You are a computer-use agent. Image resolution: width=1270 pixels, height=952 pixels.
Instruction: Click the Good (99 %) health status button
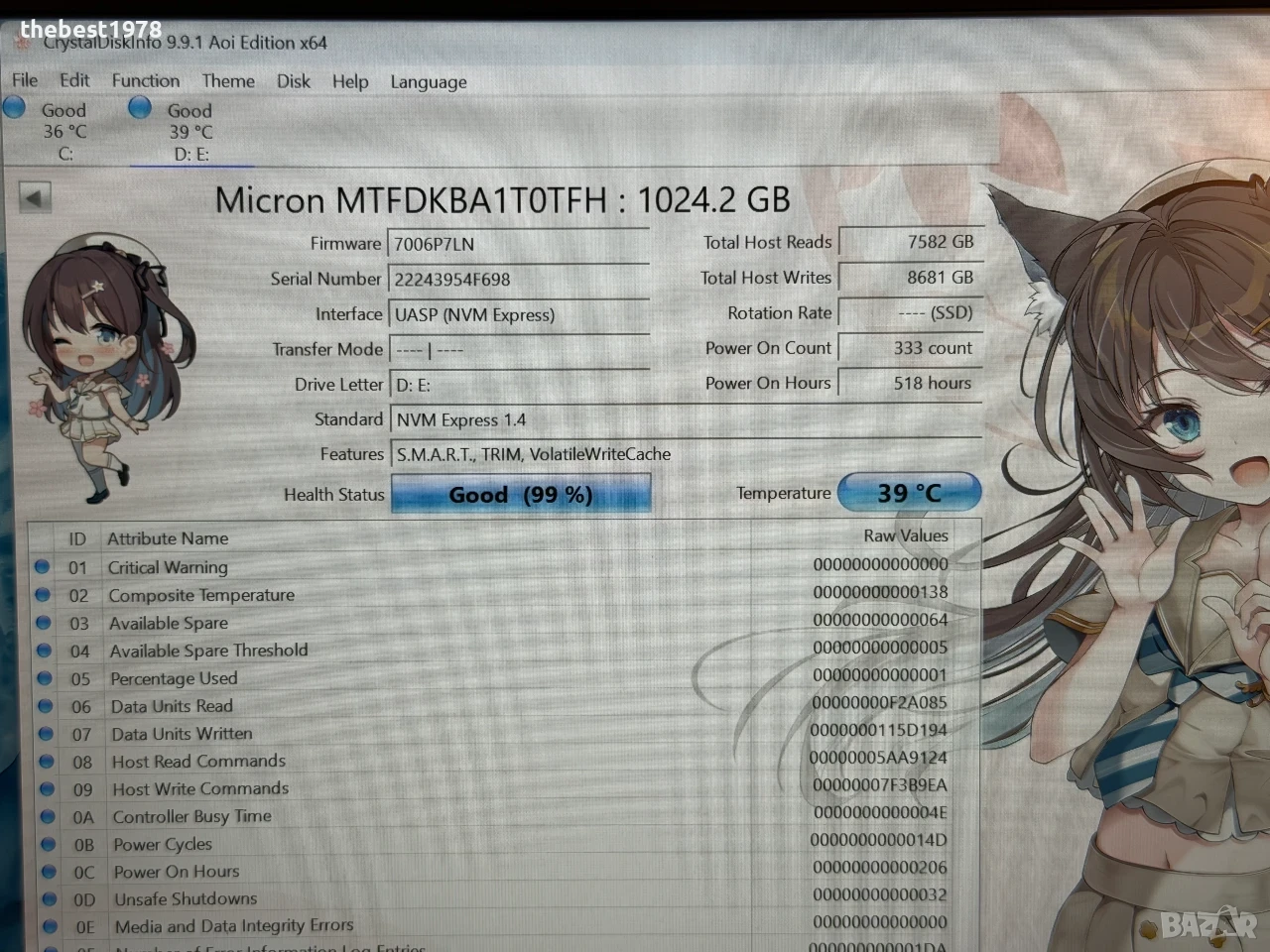click(521, 494)
